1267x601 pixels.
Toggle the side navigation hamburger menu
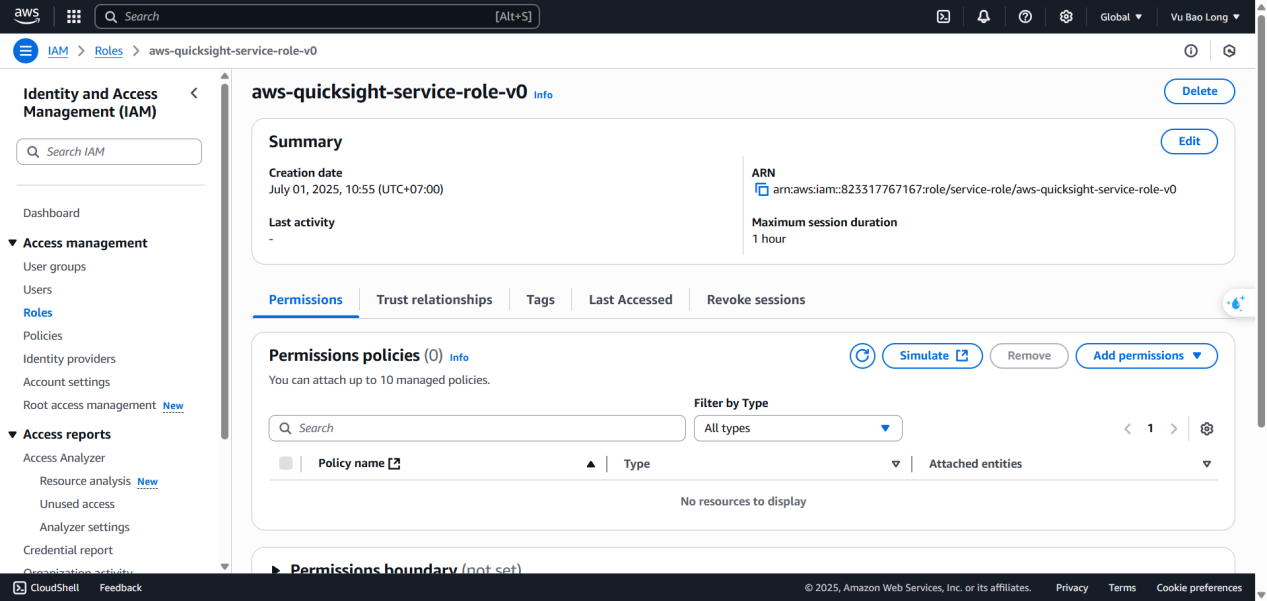26,51
